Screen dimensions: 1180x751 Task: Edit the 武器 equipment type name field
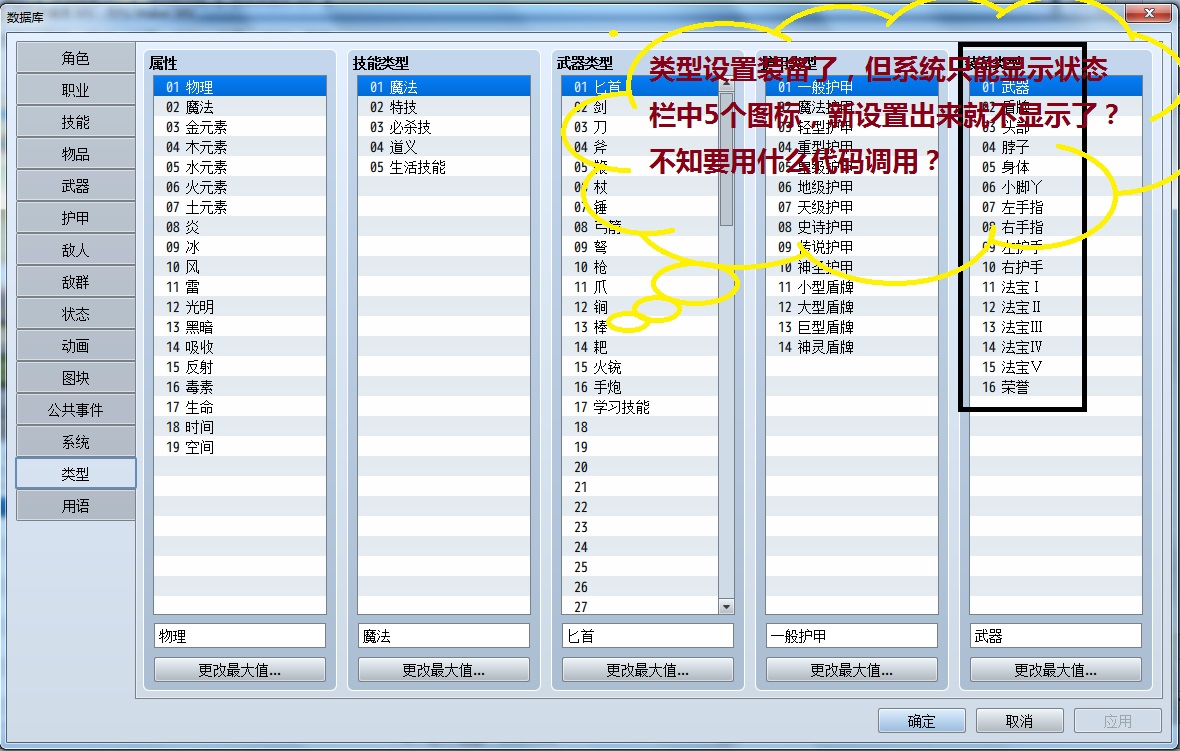point(1055,636)
